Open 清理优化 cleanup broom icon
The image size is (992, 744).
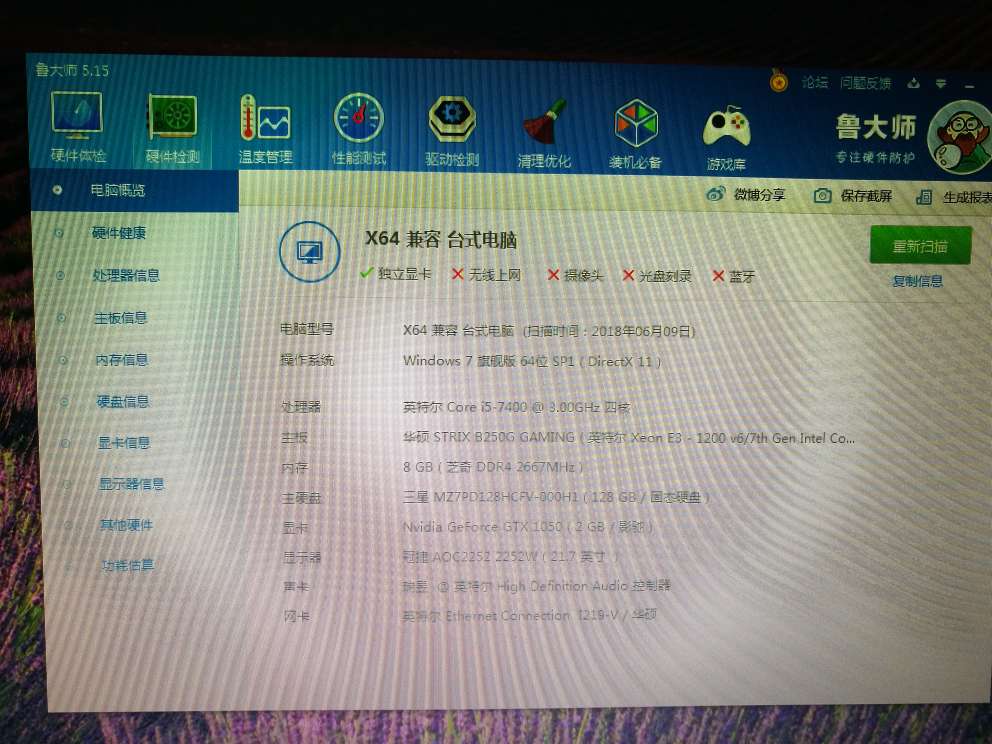pos(544,122)
